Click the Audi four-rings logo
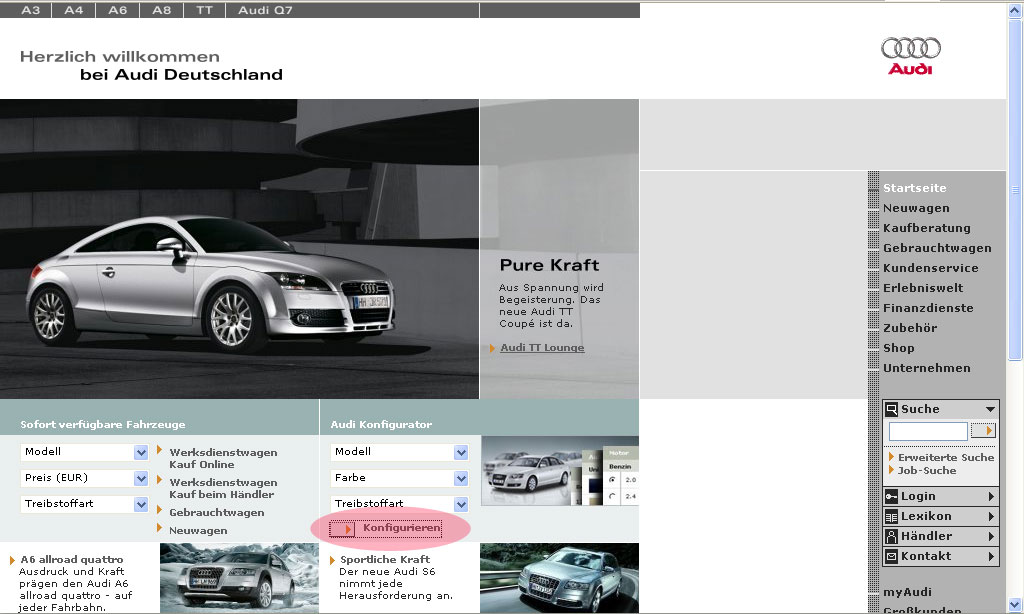The width and height of the screenshot is (1024, 614). [x=910, y=56]
